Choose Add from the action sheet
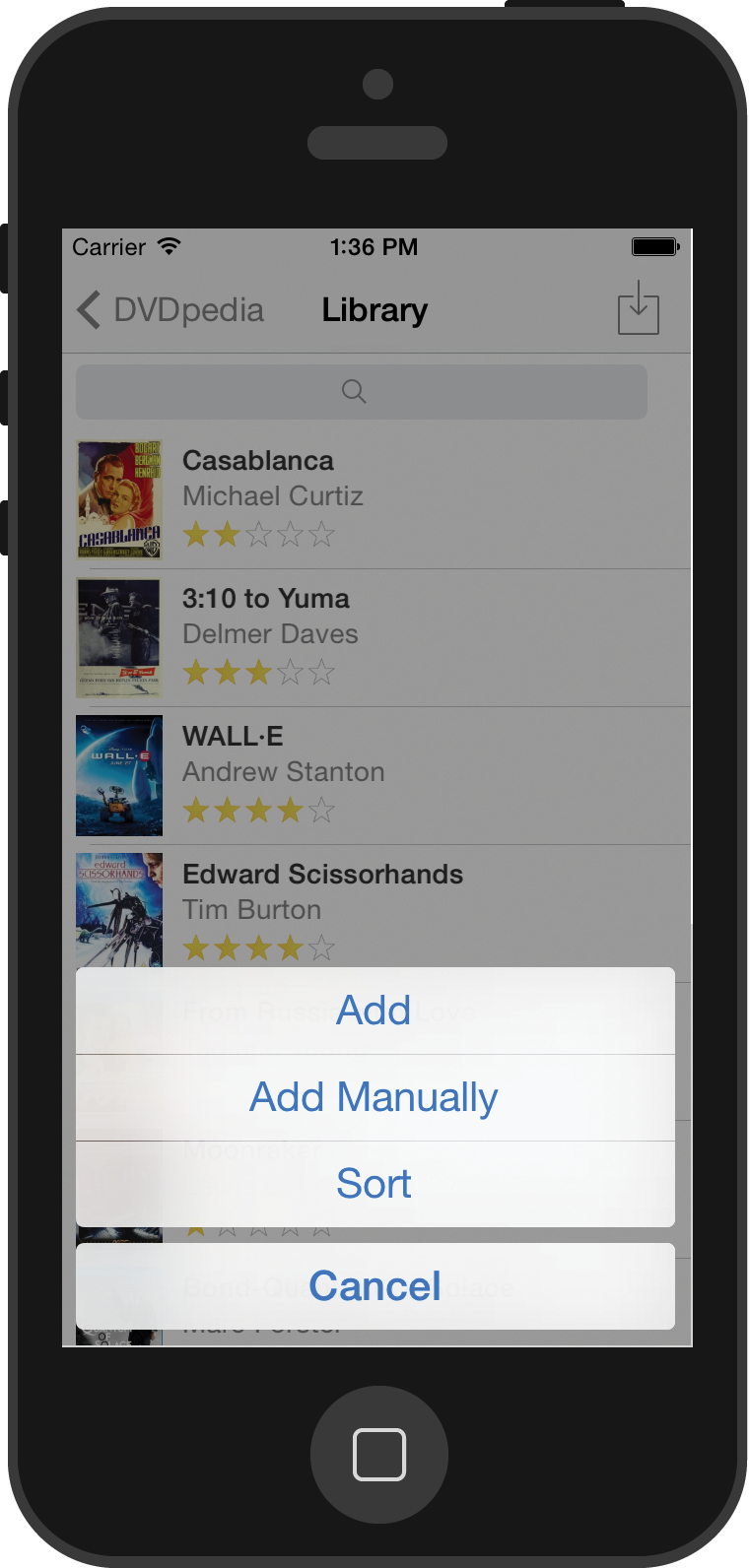This screenshot has height=1568, width=749. 375,1011
